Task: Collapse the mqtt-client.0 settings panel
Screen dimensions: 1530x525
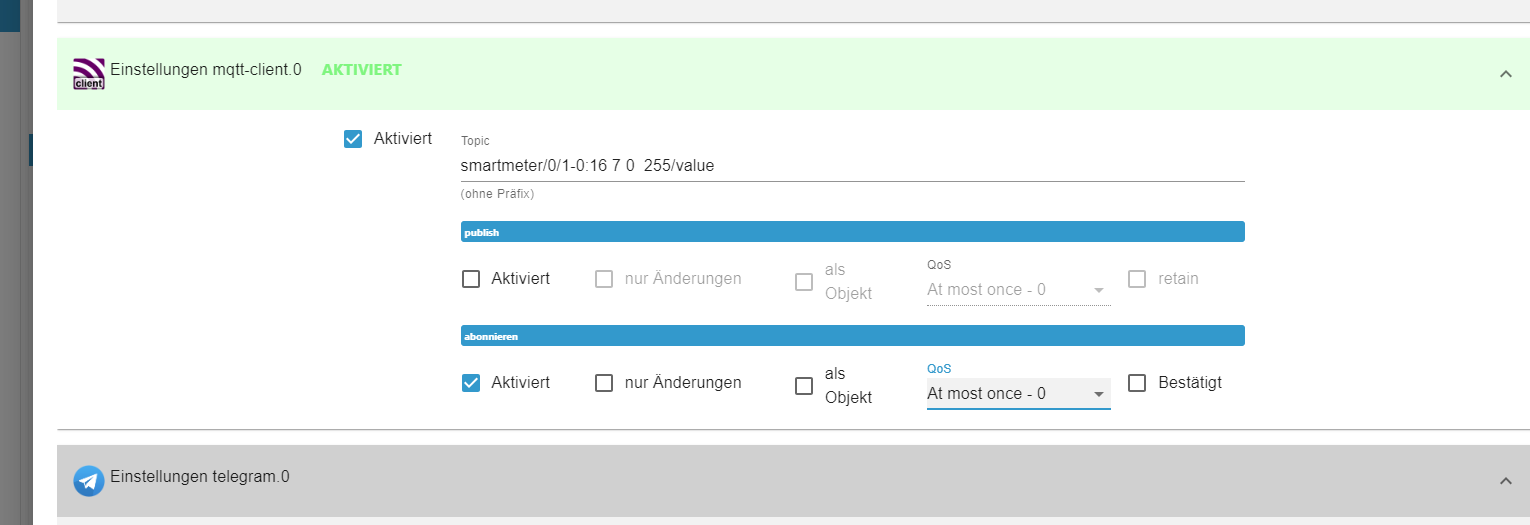Action: (x=1505, y=73)
